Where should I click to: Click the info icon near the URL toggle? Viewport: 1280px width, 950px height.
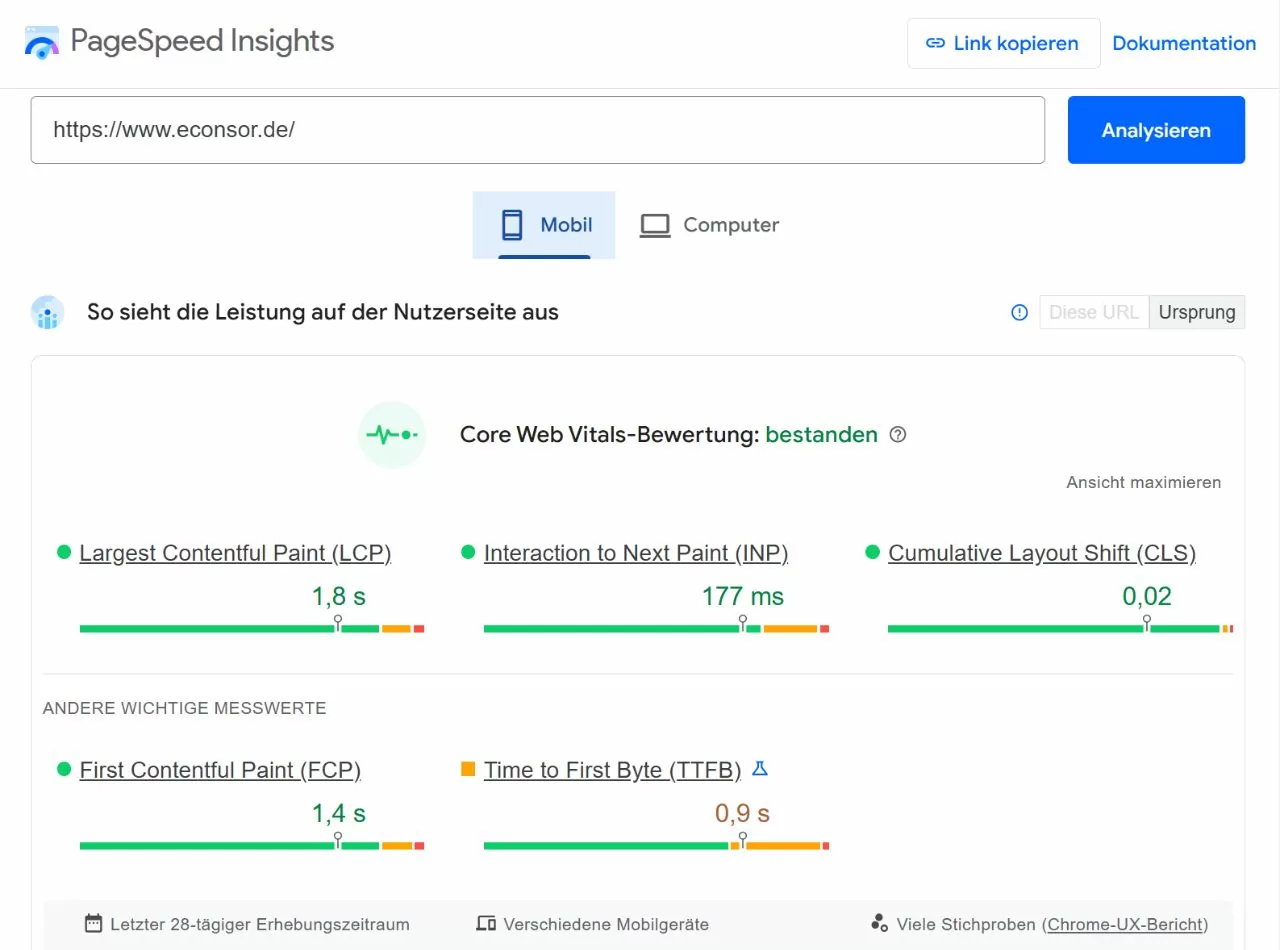coord(1018,312)
